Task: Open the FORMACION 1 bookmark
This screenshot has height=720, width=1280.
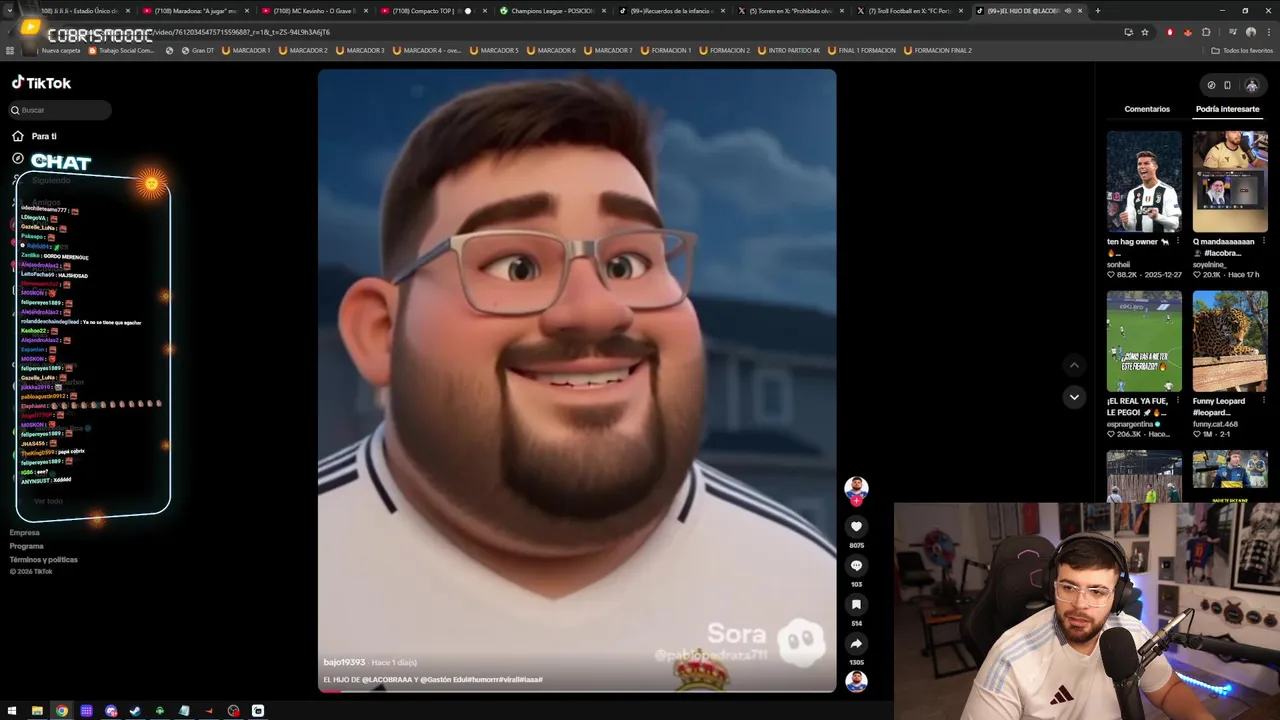Action: [666, 50]
